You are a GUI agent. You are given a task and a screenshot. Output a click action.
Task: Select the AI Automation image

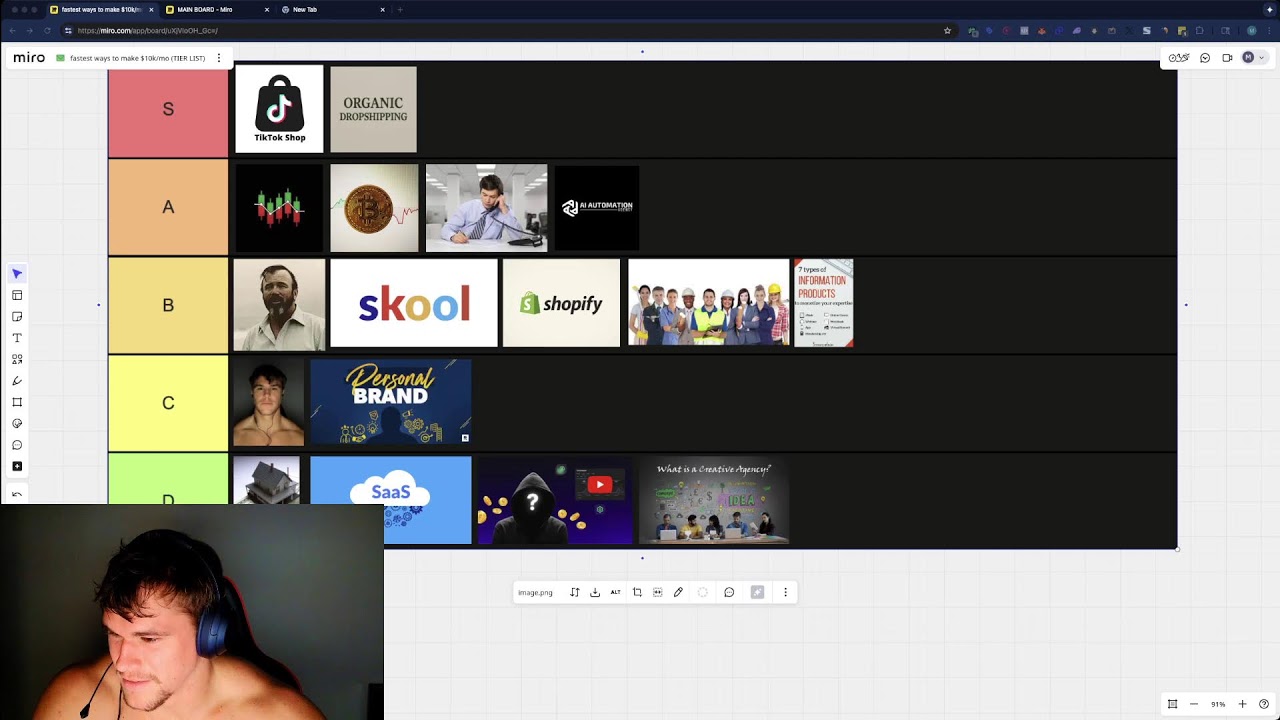[x=596, y=207]
